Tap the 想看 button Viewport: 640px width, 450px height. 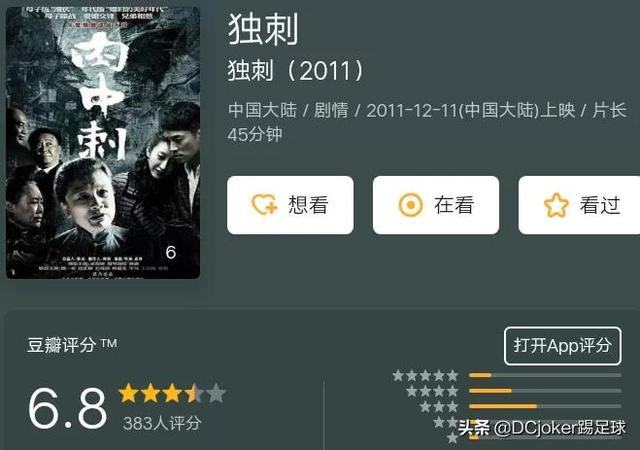click(290, 205)
